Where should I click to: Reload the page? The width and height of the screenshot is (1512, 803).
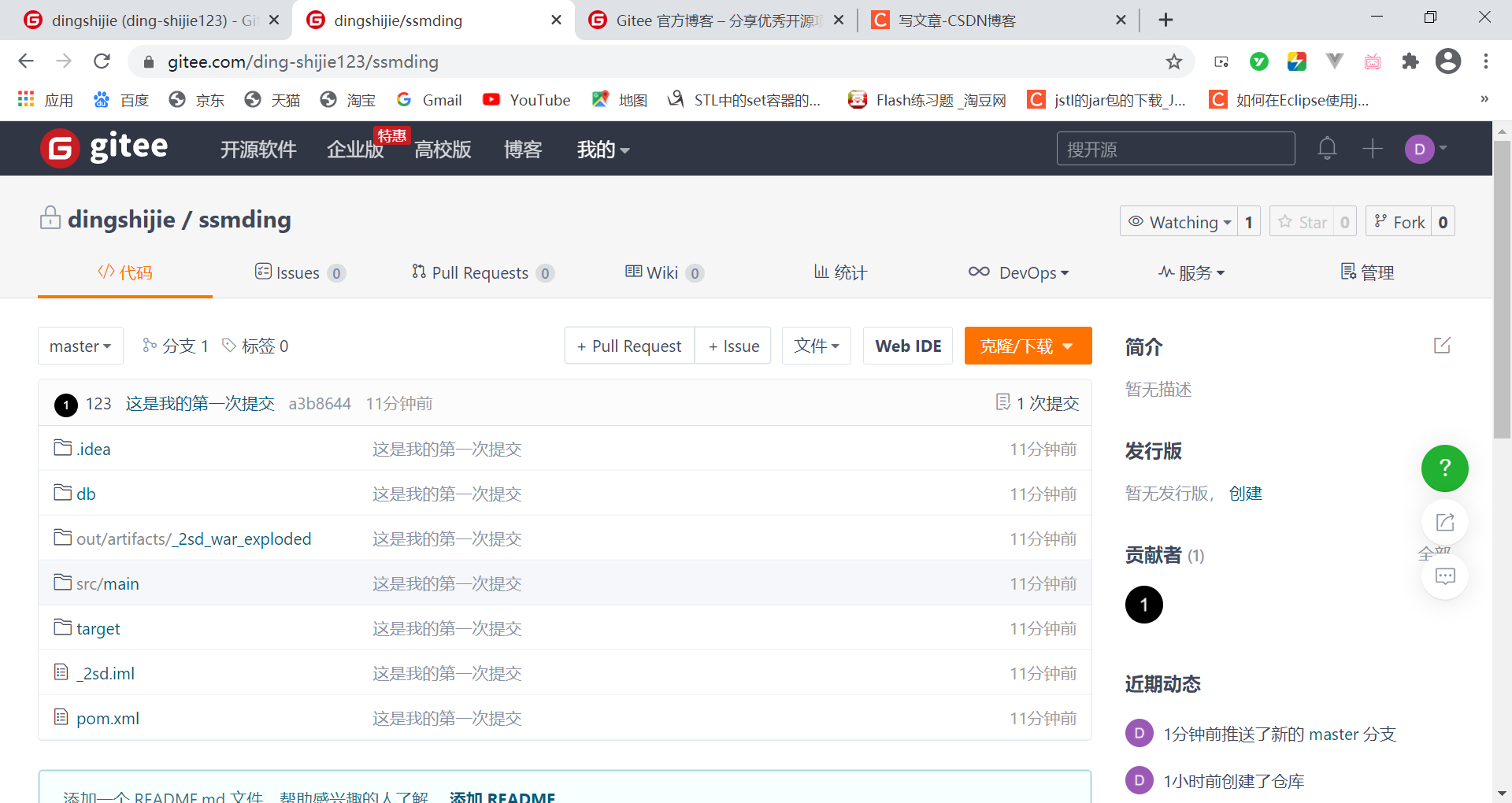[x=102, y=61]
